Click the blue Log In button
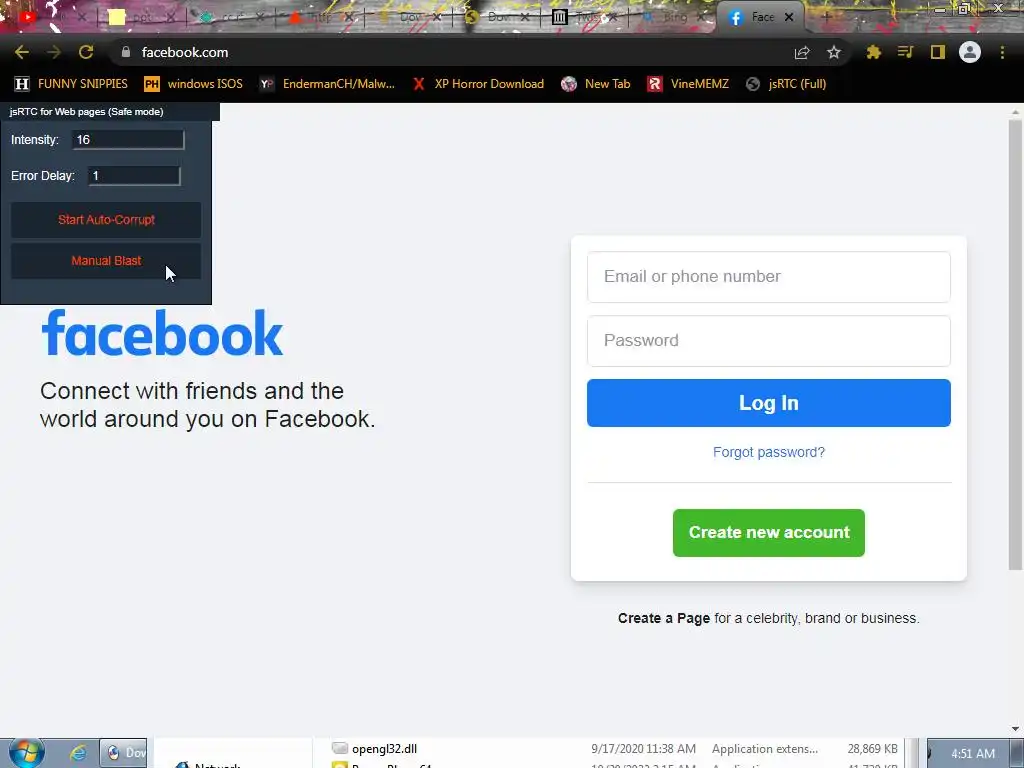 tap(769, 403)
